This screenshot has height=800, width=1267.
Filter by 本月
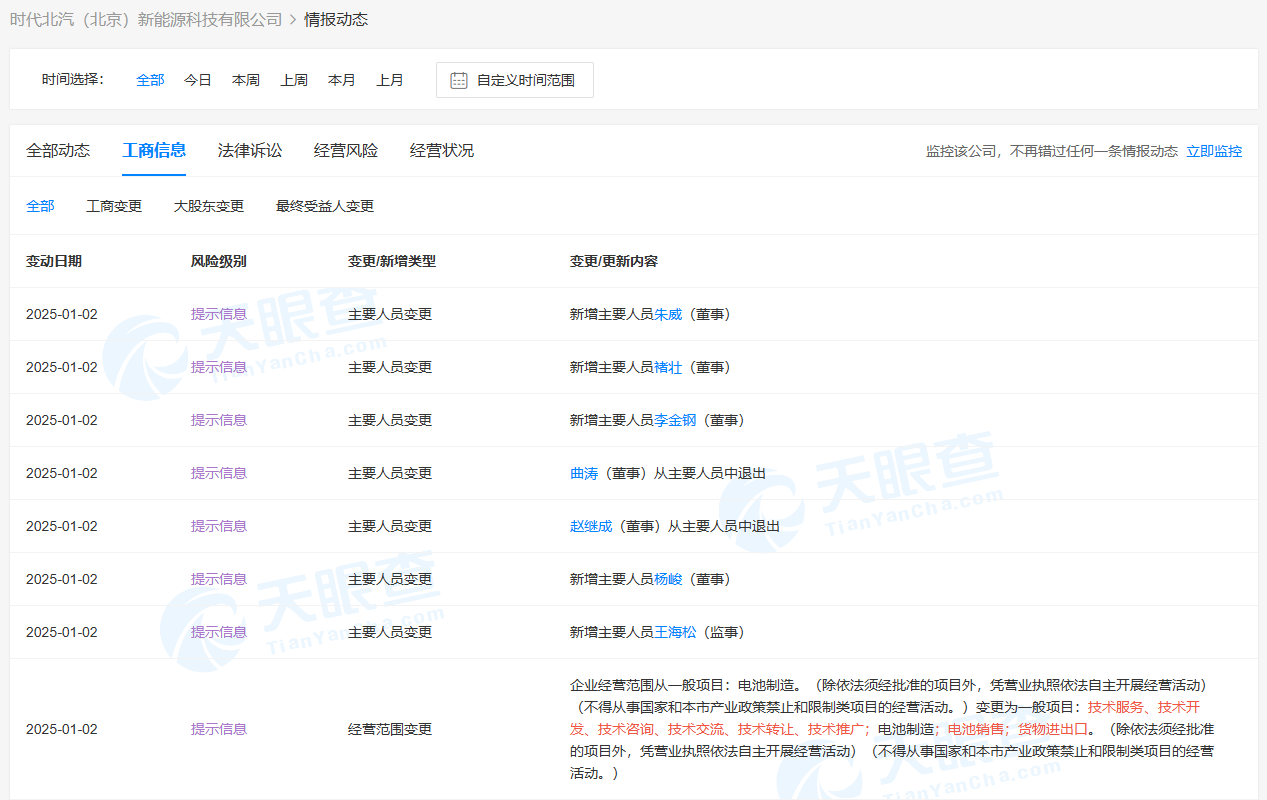342,80
